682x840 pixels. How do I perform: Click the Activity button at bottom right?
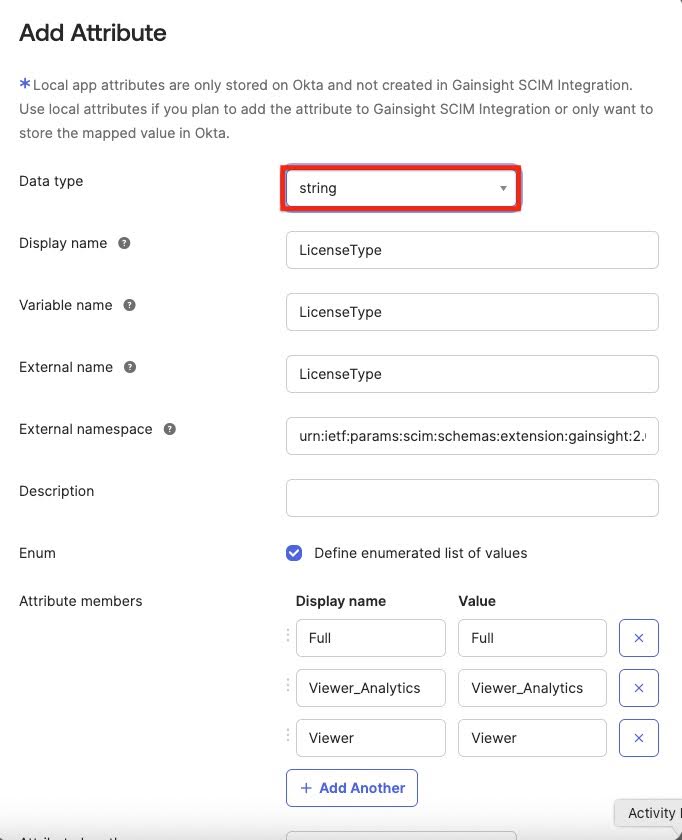pos(650,812)
